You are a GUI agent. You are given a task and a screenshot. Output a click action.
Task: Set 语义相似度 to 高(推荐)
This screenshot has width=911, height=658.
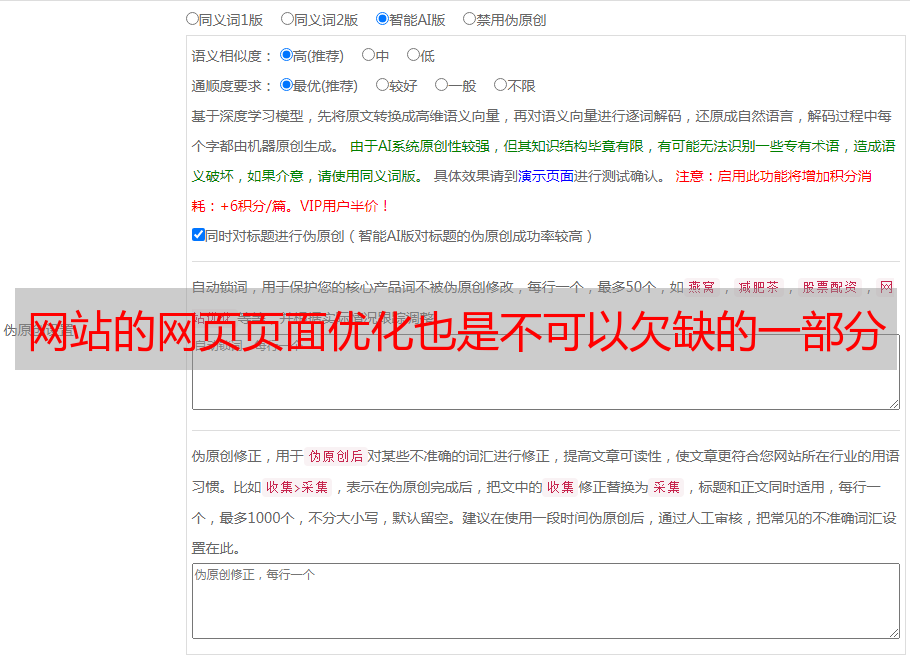(286, 55)
